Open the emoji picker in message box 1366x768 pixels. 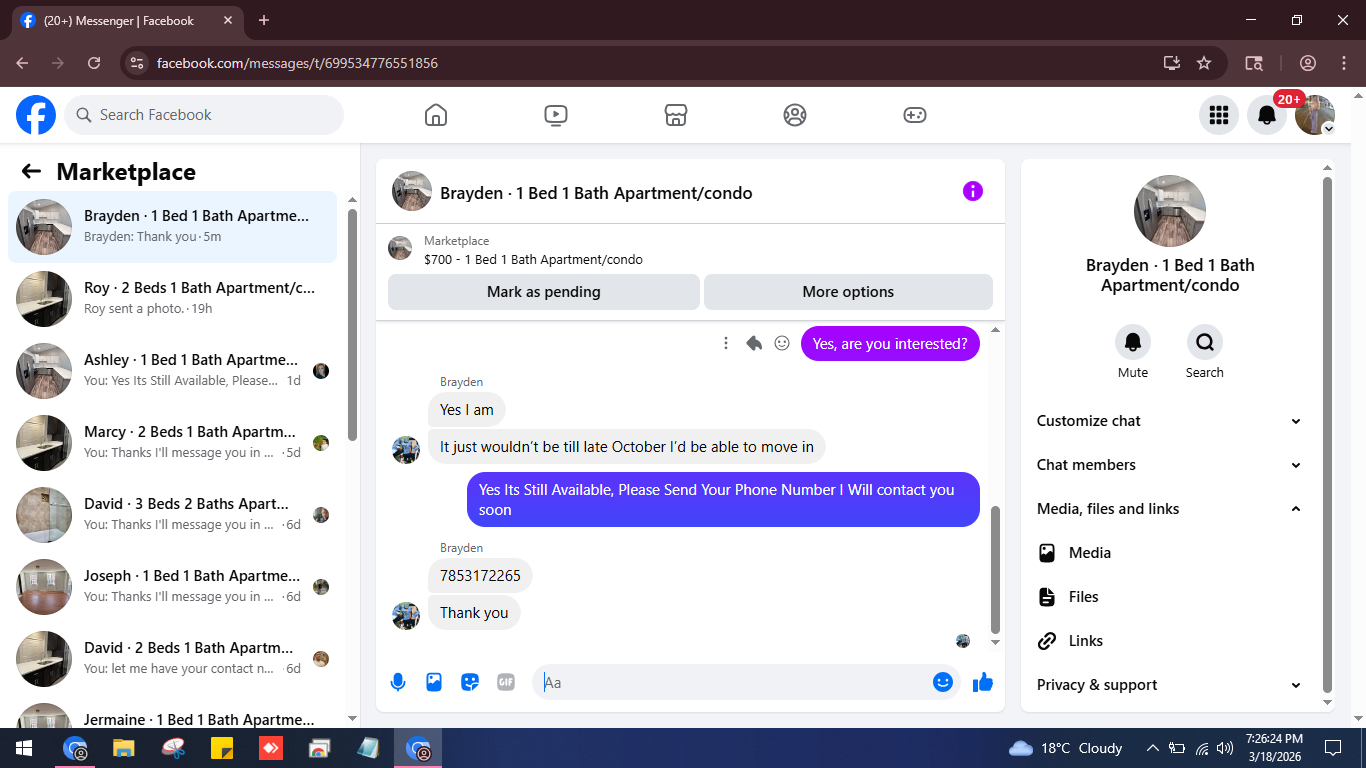[942, 682]
